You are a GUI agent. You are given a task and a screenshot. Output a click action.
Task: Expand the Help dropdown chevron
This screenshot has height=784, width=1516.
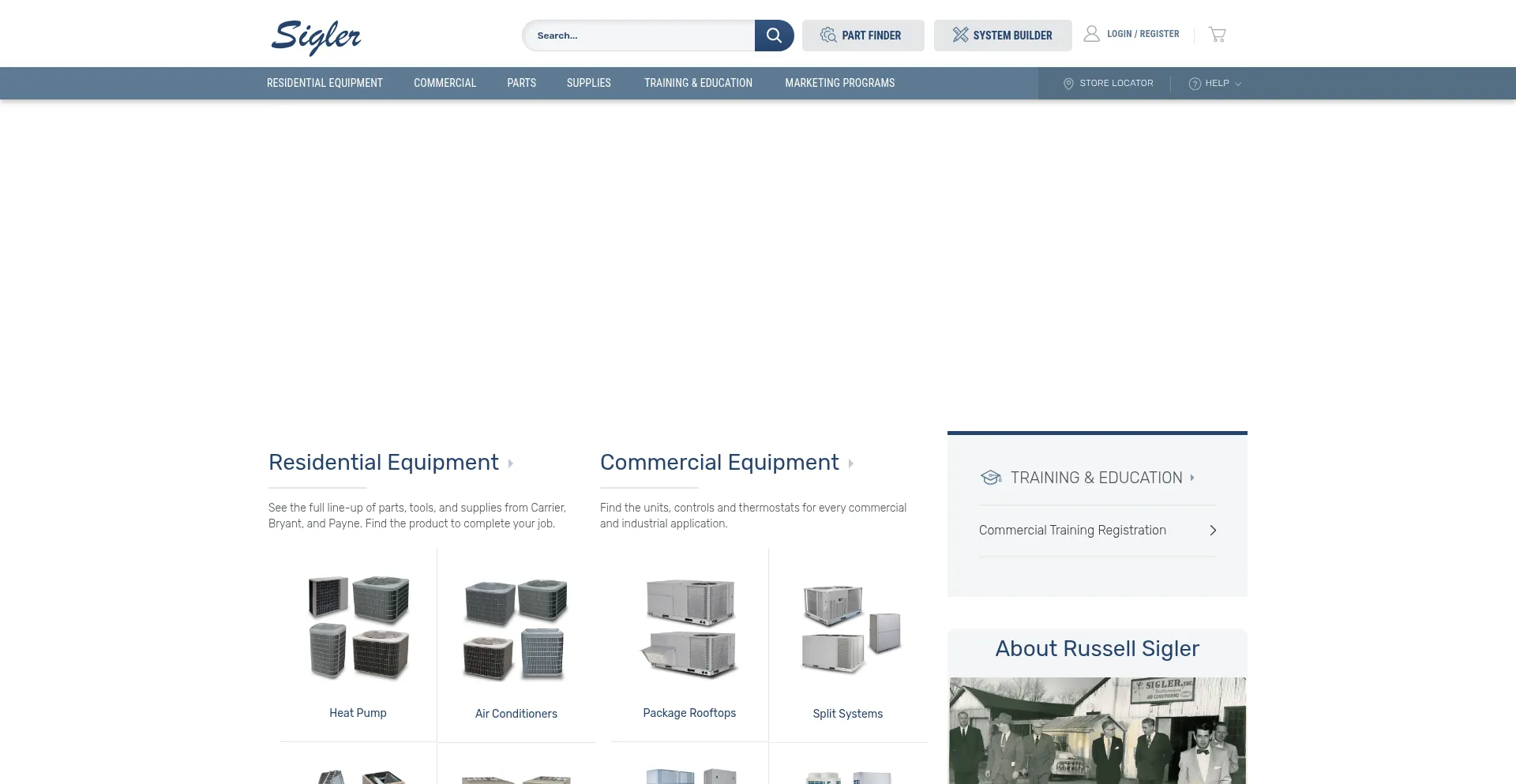tap(1238, 84)
